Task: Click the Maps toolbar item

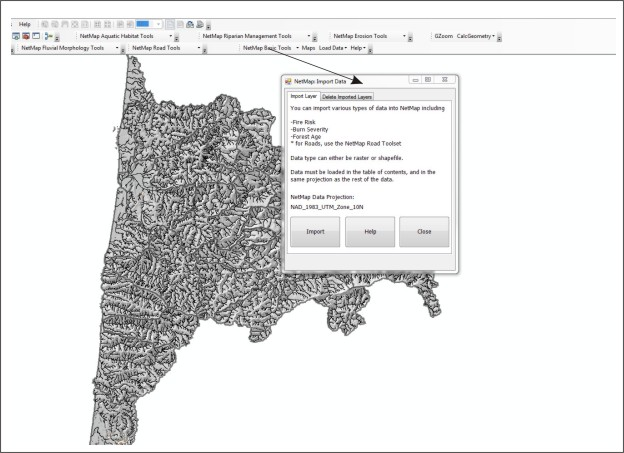Action: (x=308, y=47)
